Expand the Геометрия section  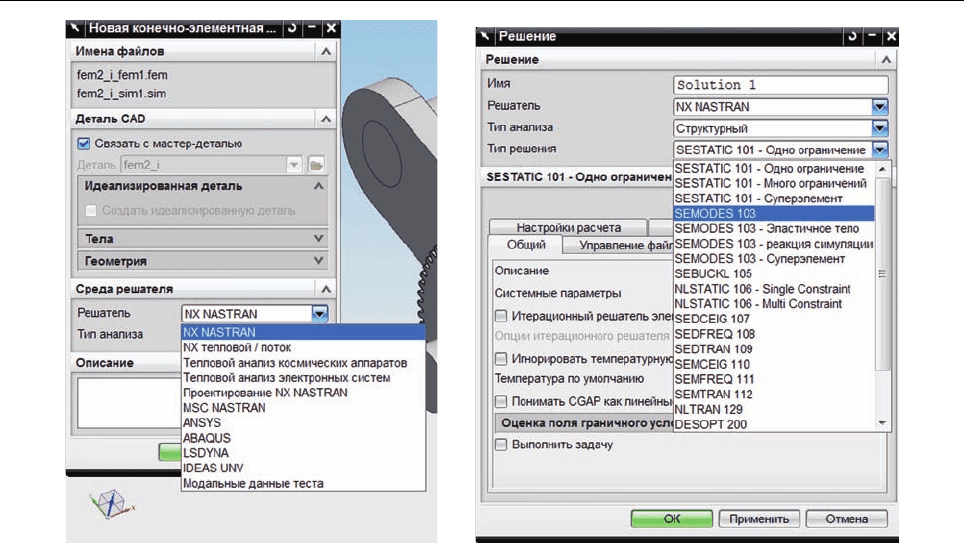click(318, 261)
